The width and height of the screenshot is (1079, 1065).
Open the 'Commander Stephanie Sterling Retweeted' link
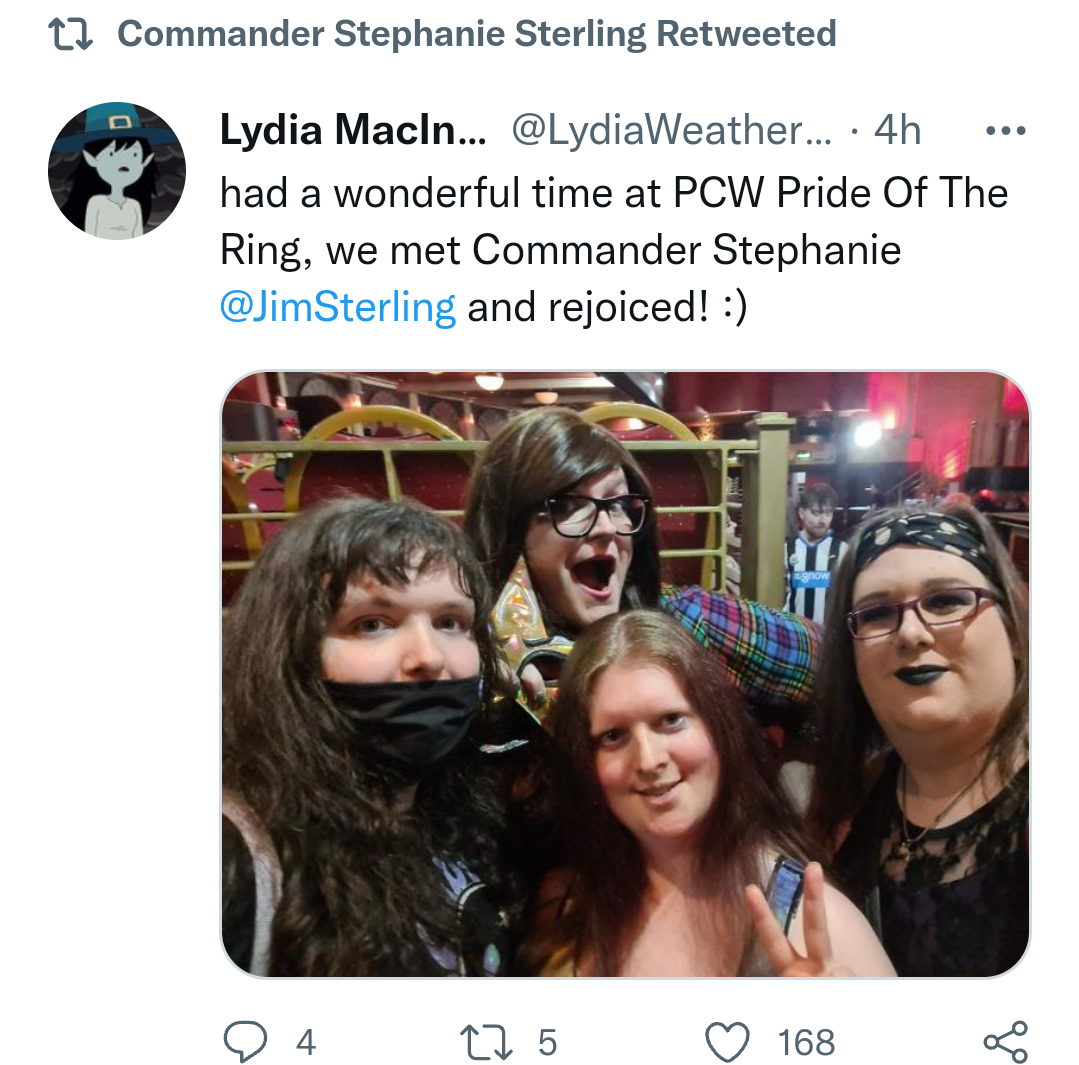(477, 34)
